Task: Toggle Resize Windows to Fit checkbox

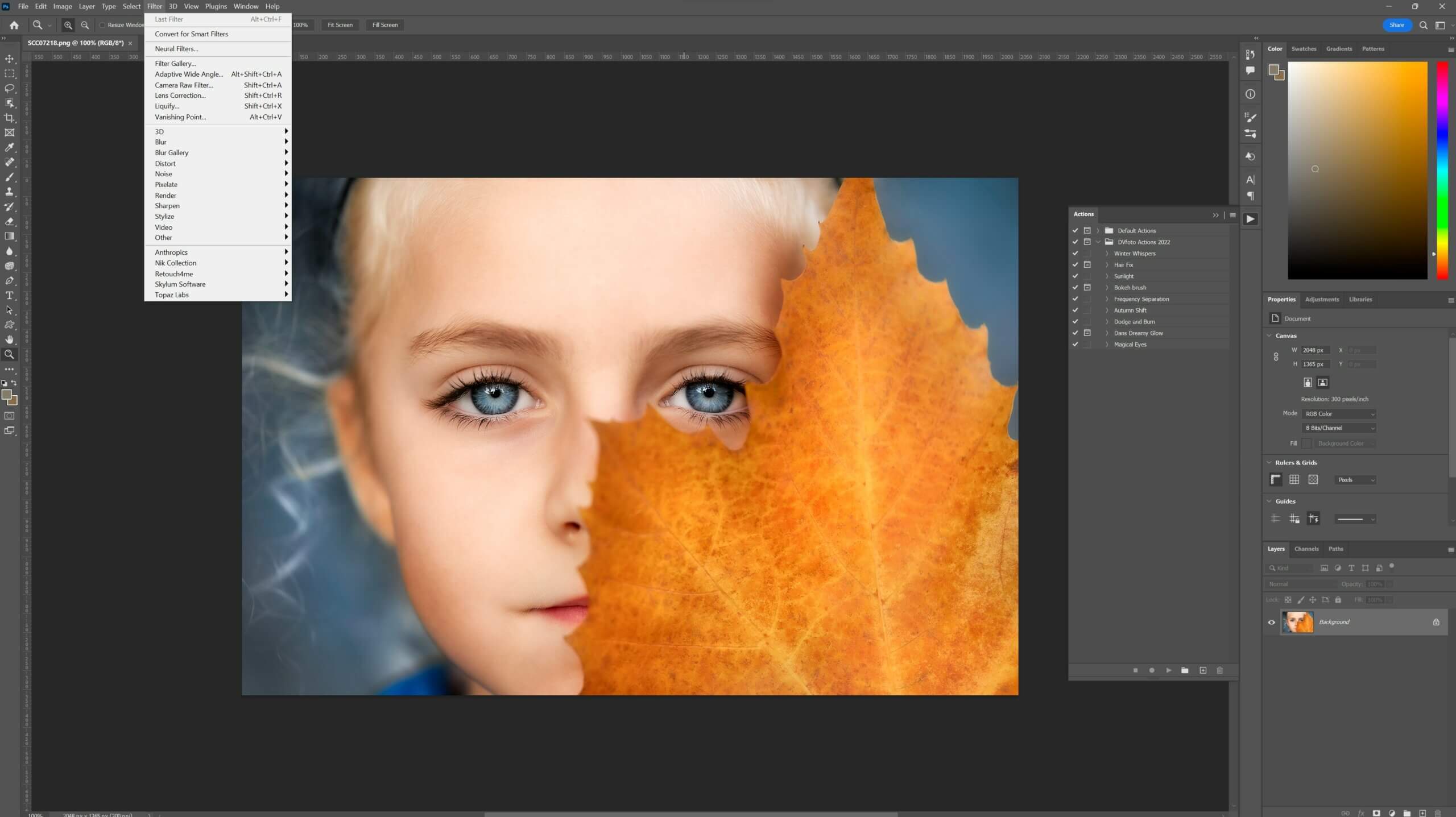Action: (x=102, y=25)
